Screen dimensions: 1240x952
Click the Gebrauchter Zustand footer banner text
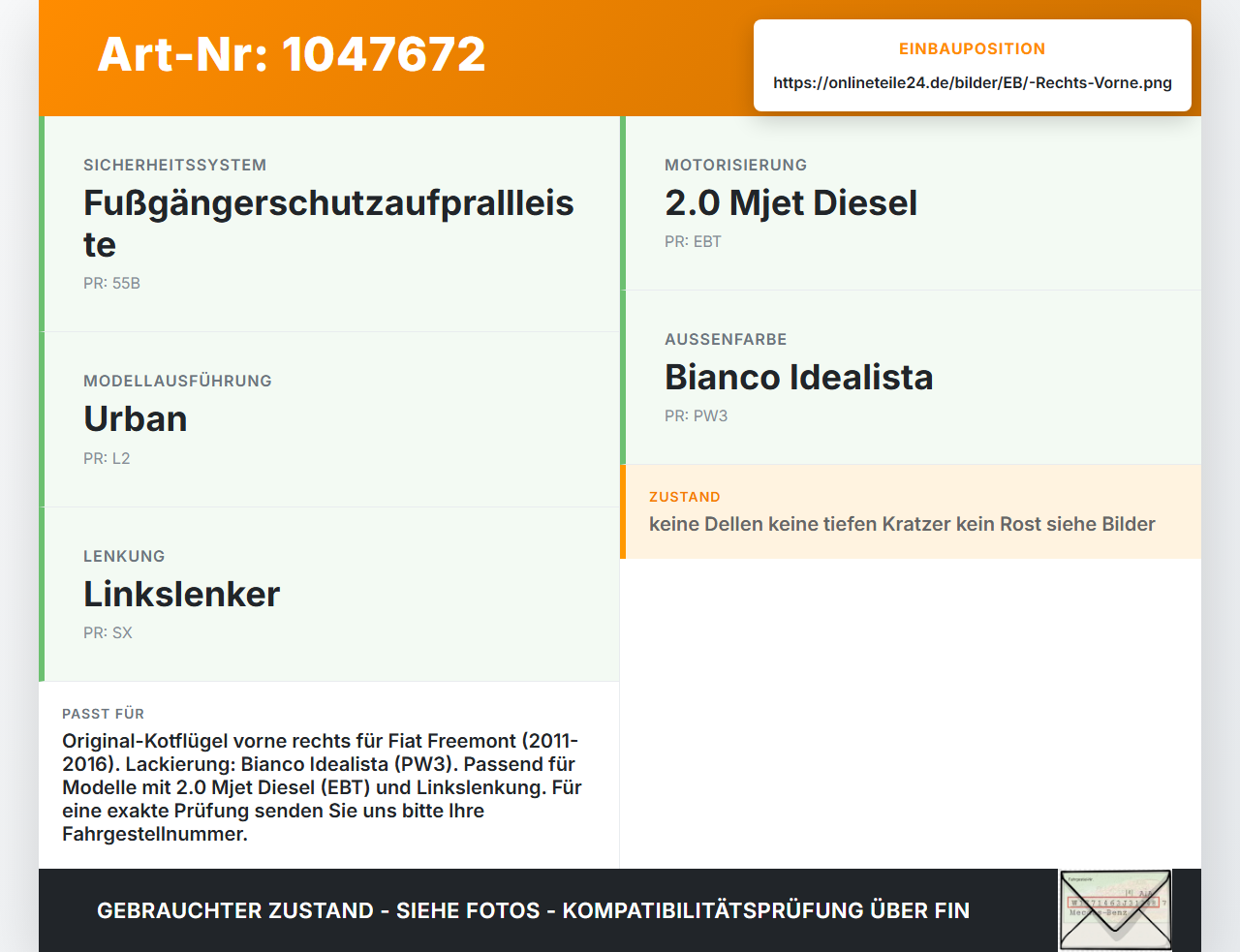coord(533,910)
